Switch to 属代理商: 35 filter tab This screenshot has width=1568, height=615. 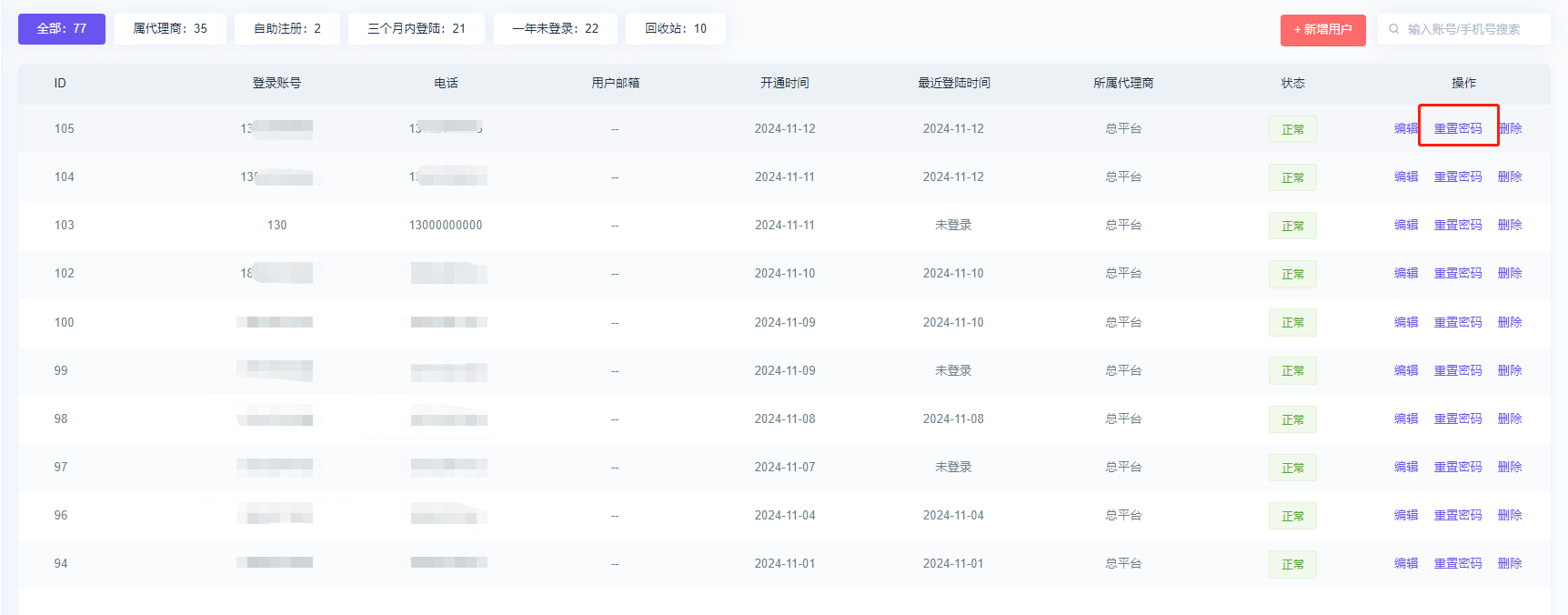click(x=170, y=29)
